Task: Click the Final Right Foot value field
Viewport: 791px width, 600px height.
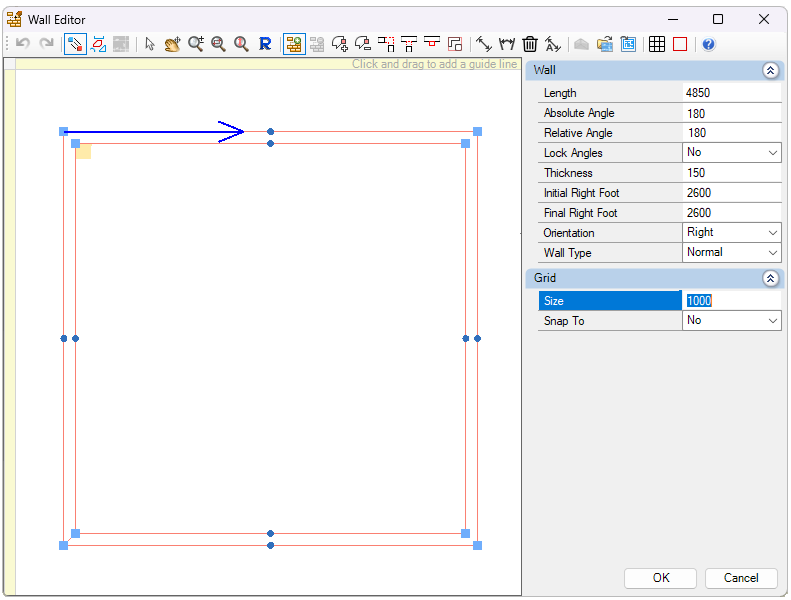Action: (731, 212)
